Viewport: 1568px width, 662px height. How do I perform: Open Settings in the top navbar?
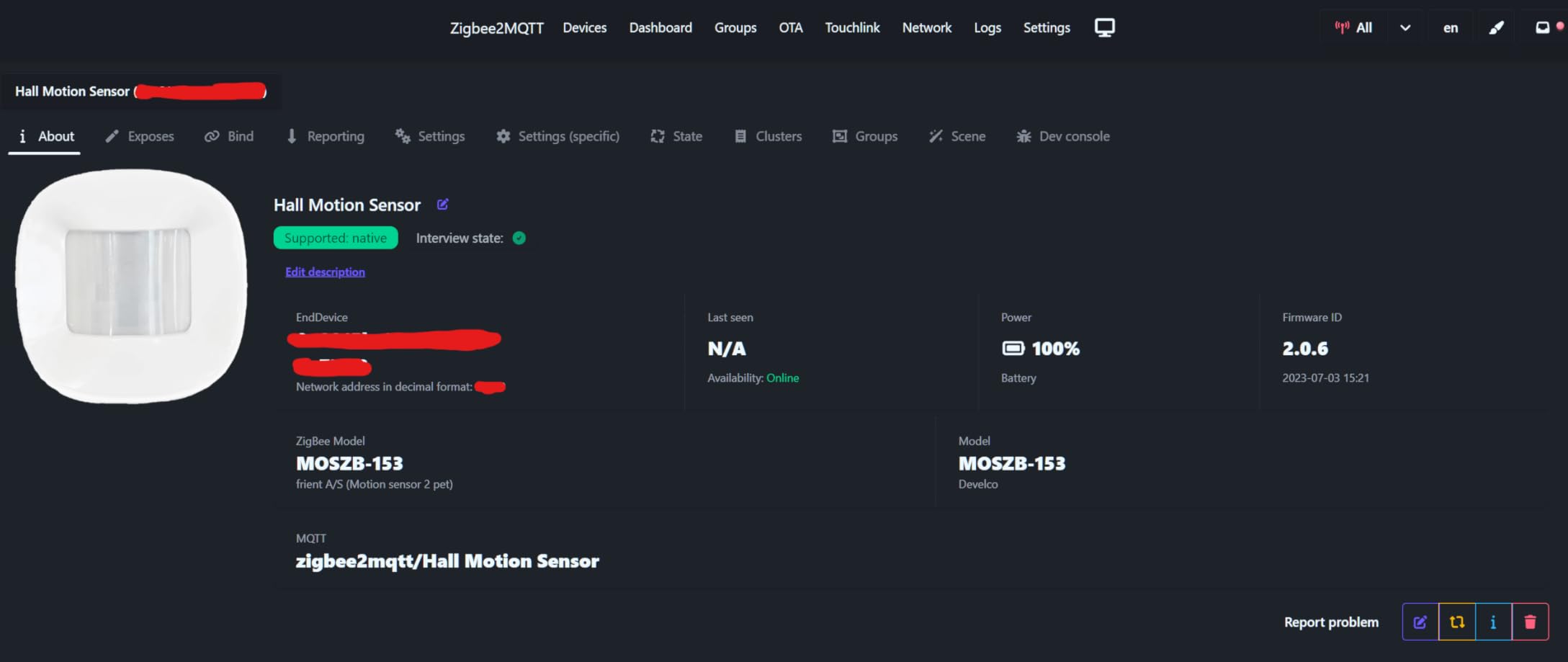pyautogui.click(x=1047, y=28)
